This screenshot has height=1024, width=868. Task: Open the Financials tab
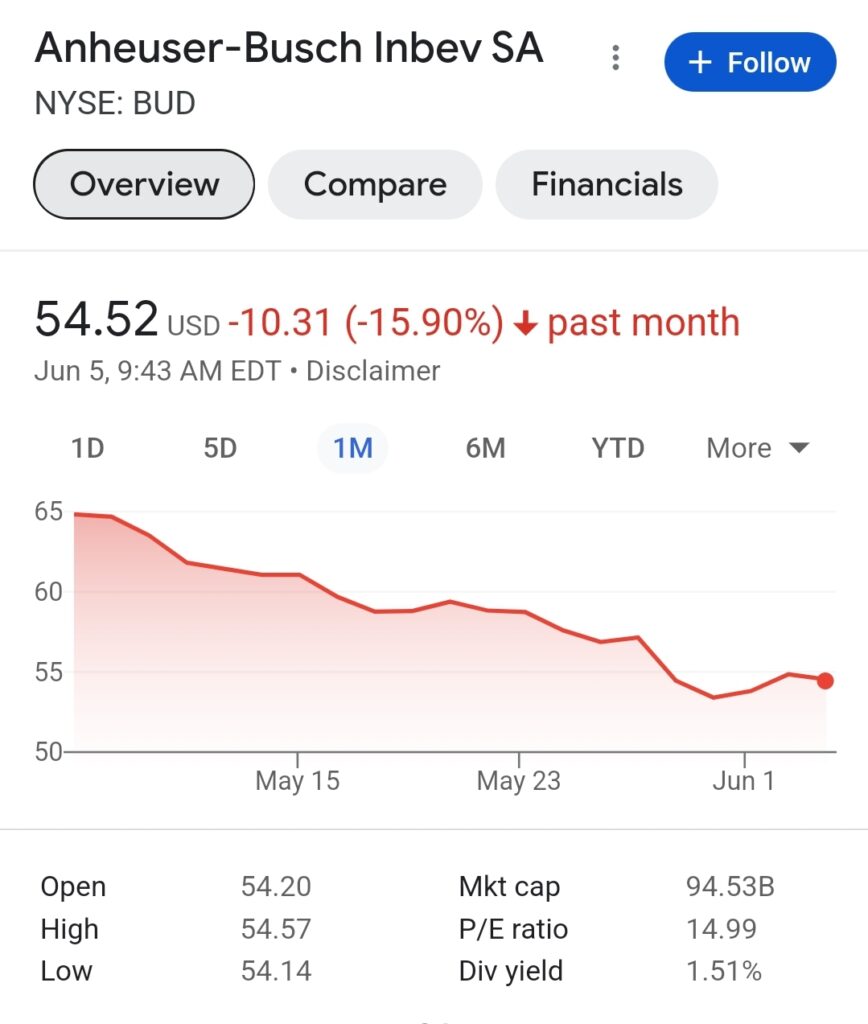click(607, 184)
